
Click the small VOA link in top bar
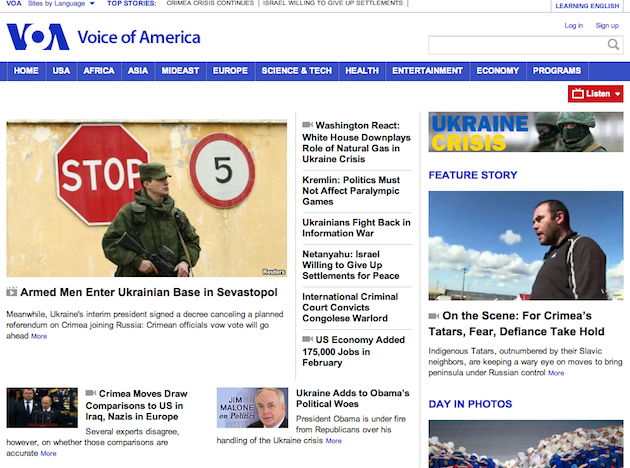pos(14,3)
